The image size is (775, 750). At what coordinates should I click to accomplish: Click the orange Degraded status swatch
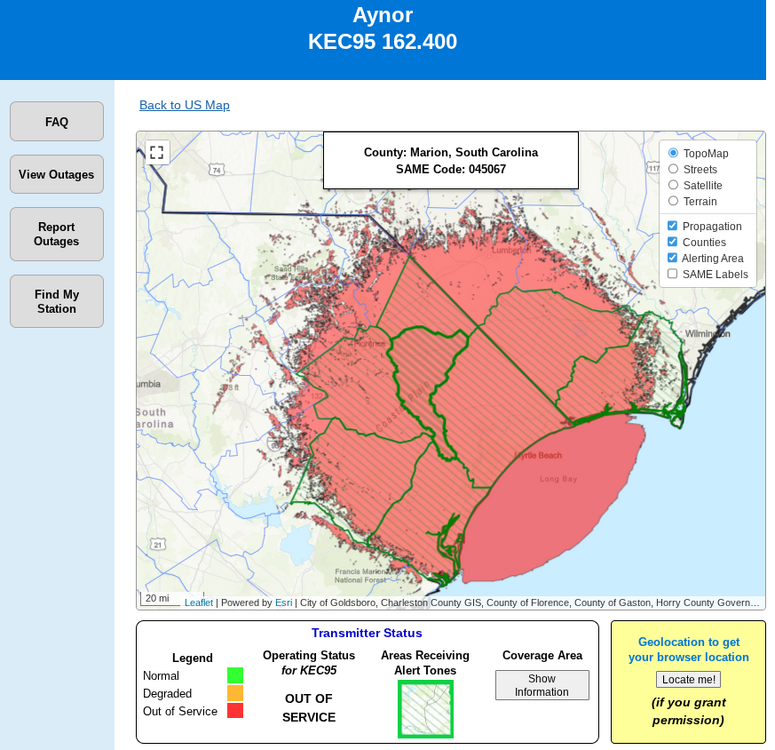pyautogui.click(x=235, y=693)
